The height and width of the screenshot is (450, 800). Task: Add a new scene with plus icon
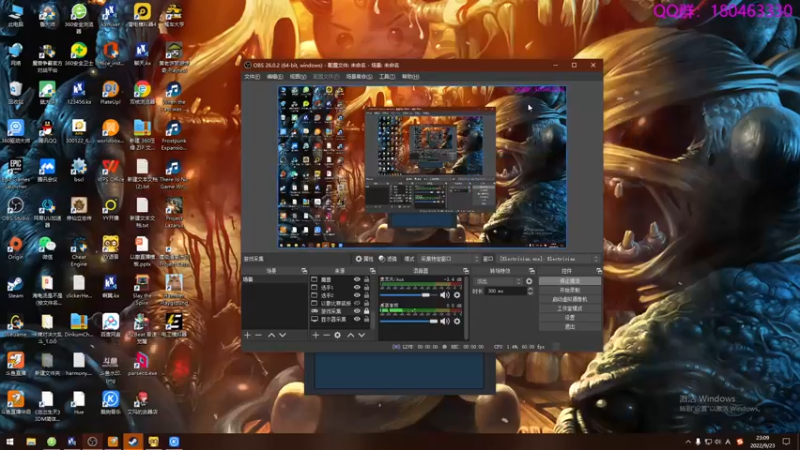(247, 335)
